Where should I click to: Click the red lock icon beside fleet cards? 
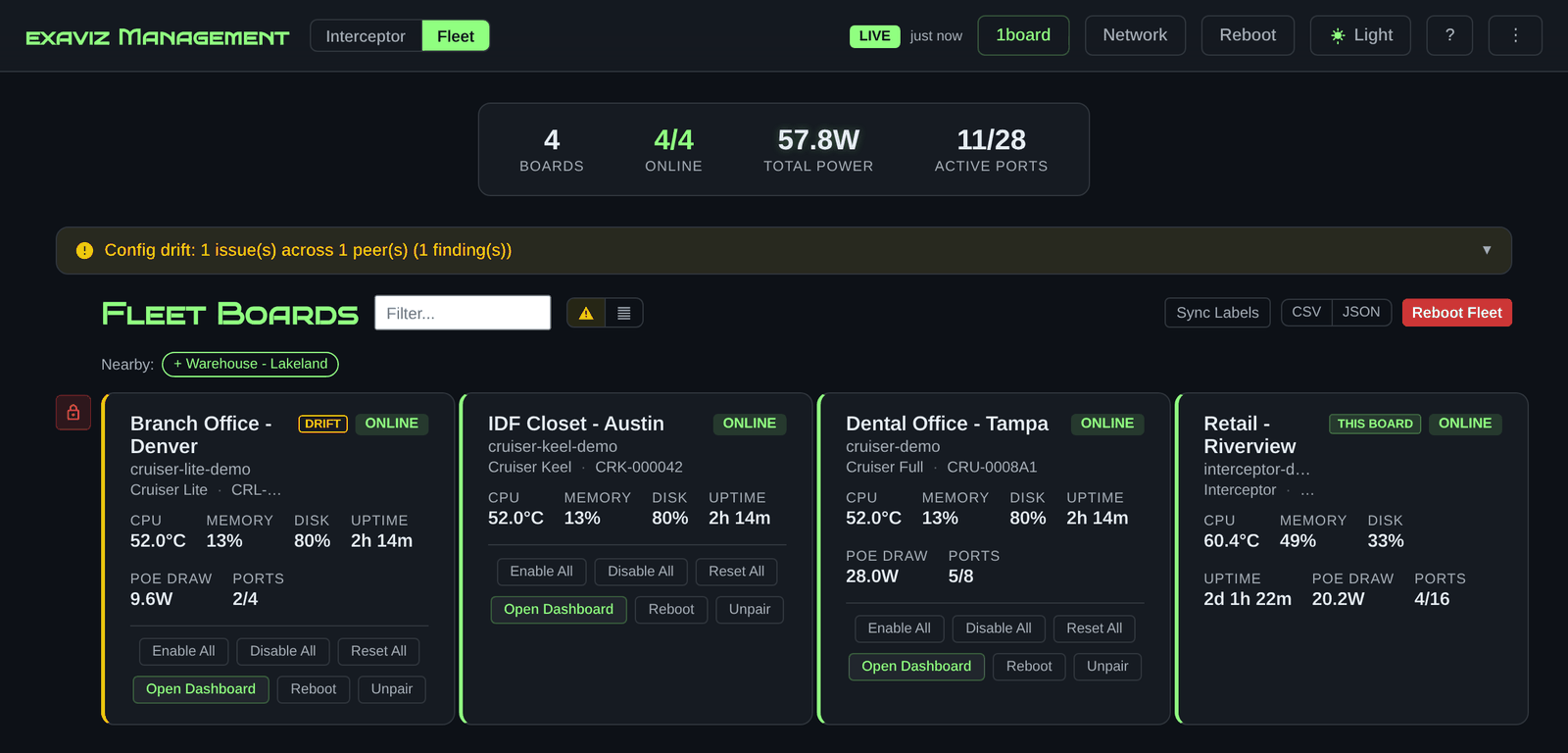pos(73,413)
